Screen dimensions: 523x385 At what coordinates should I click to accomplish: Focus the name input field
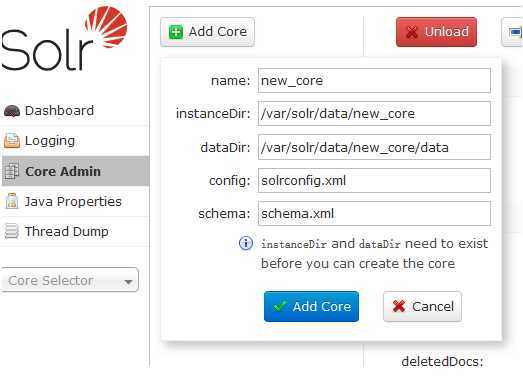(x=374, y=80)
